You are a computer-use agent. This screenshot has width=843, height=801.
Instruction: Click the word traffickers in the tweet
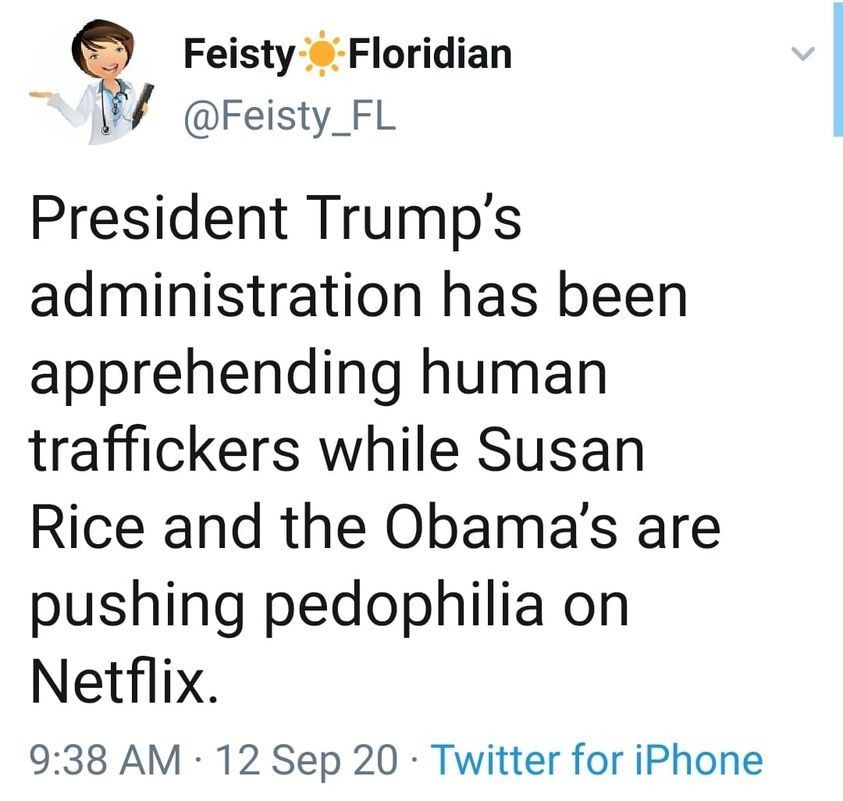165,450
